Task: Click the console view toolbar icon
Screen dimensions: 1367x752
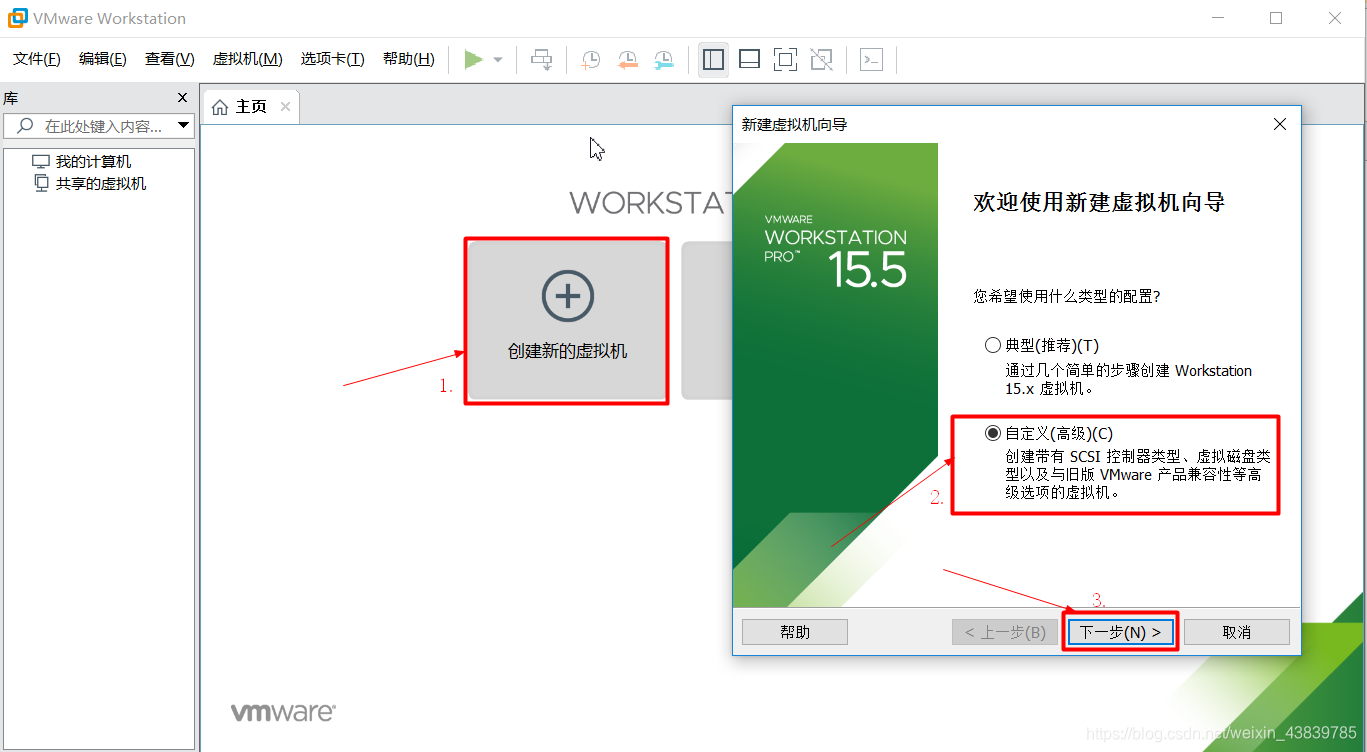Action: point(872,60)
